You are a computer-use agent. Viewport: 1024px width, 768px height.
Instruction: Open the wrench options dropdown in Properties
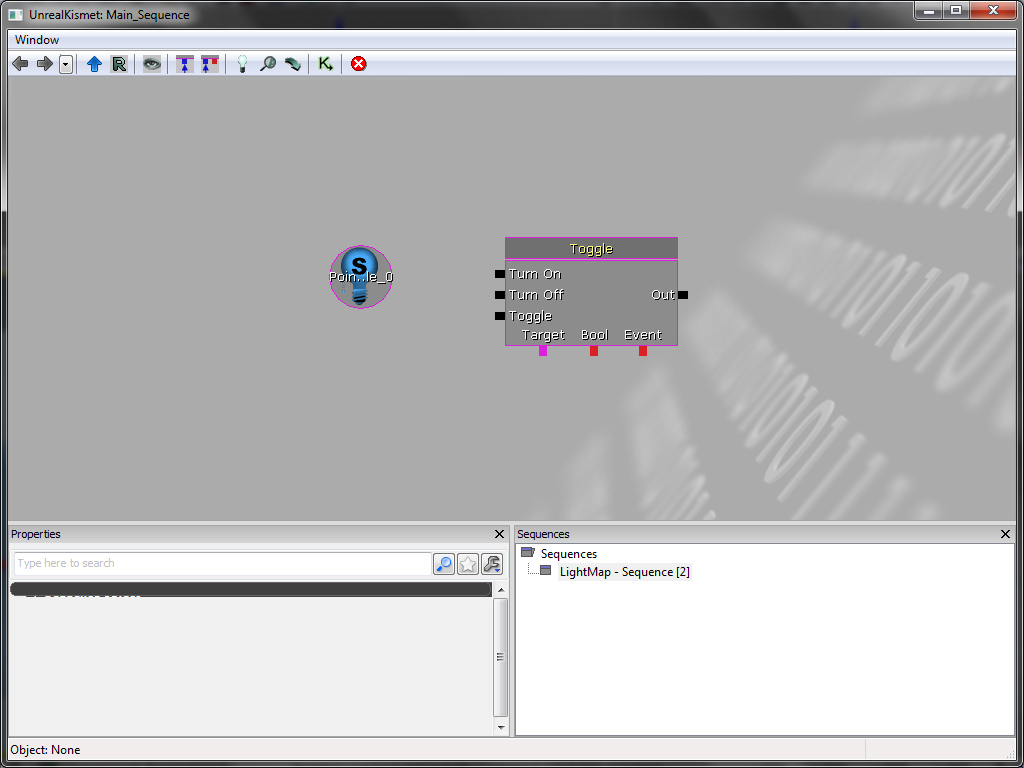[x=492, y=564]
